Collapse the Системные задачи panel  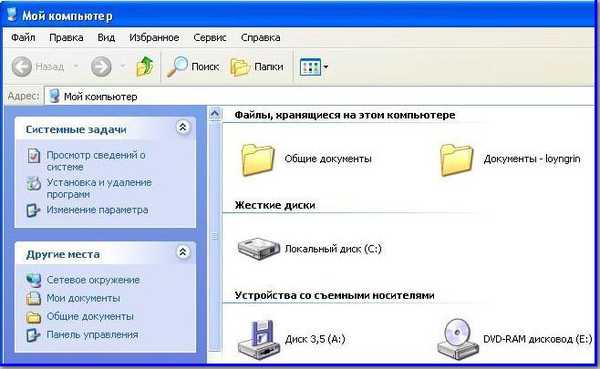(183, 127)
